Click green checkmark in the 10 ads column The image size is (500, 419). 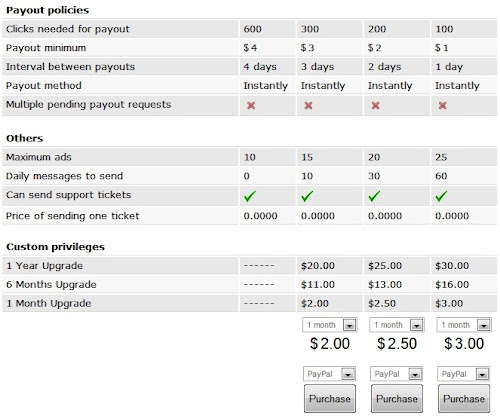coord(250,196)
